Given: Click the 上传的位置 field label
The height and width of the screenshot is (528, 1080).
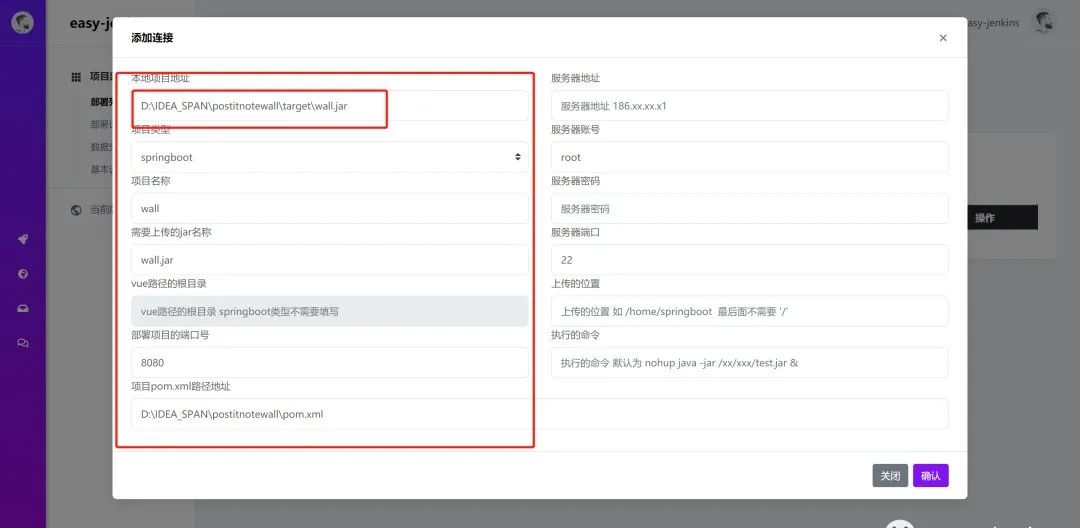Looking at the screenshot, I should point(575,284).
